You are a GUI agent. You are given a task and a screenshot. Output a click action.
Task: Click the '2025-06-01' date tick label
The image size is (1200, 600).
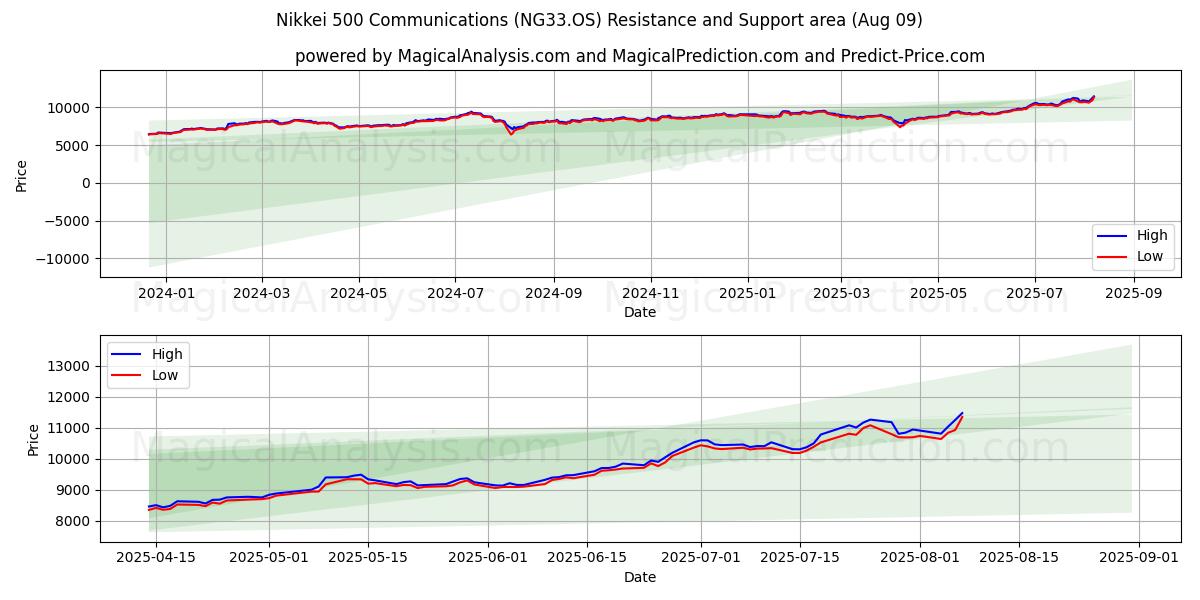pos(487,559)
